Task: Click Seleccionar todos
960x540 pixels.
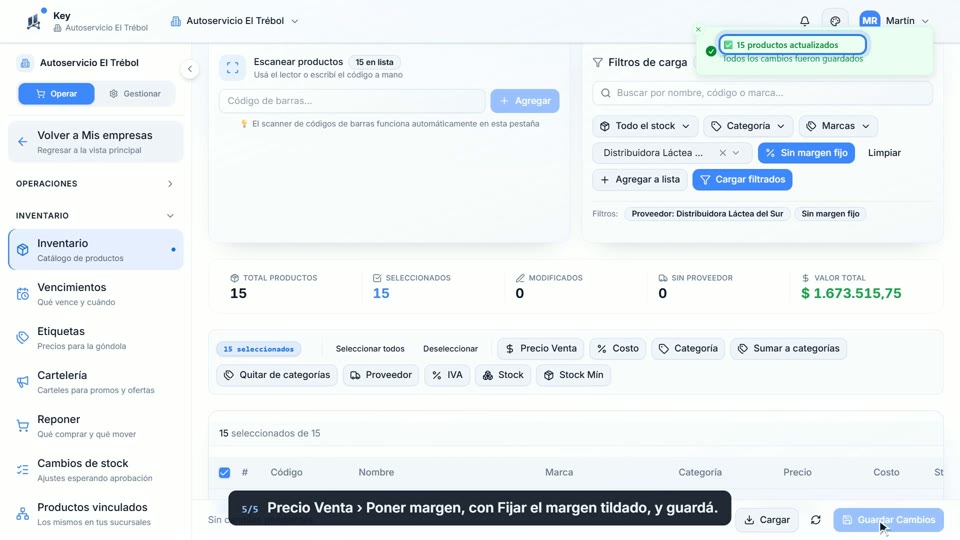Action: (x=370, y=349)
